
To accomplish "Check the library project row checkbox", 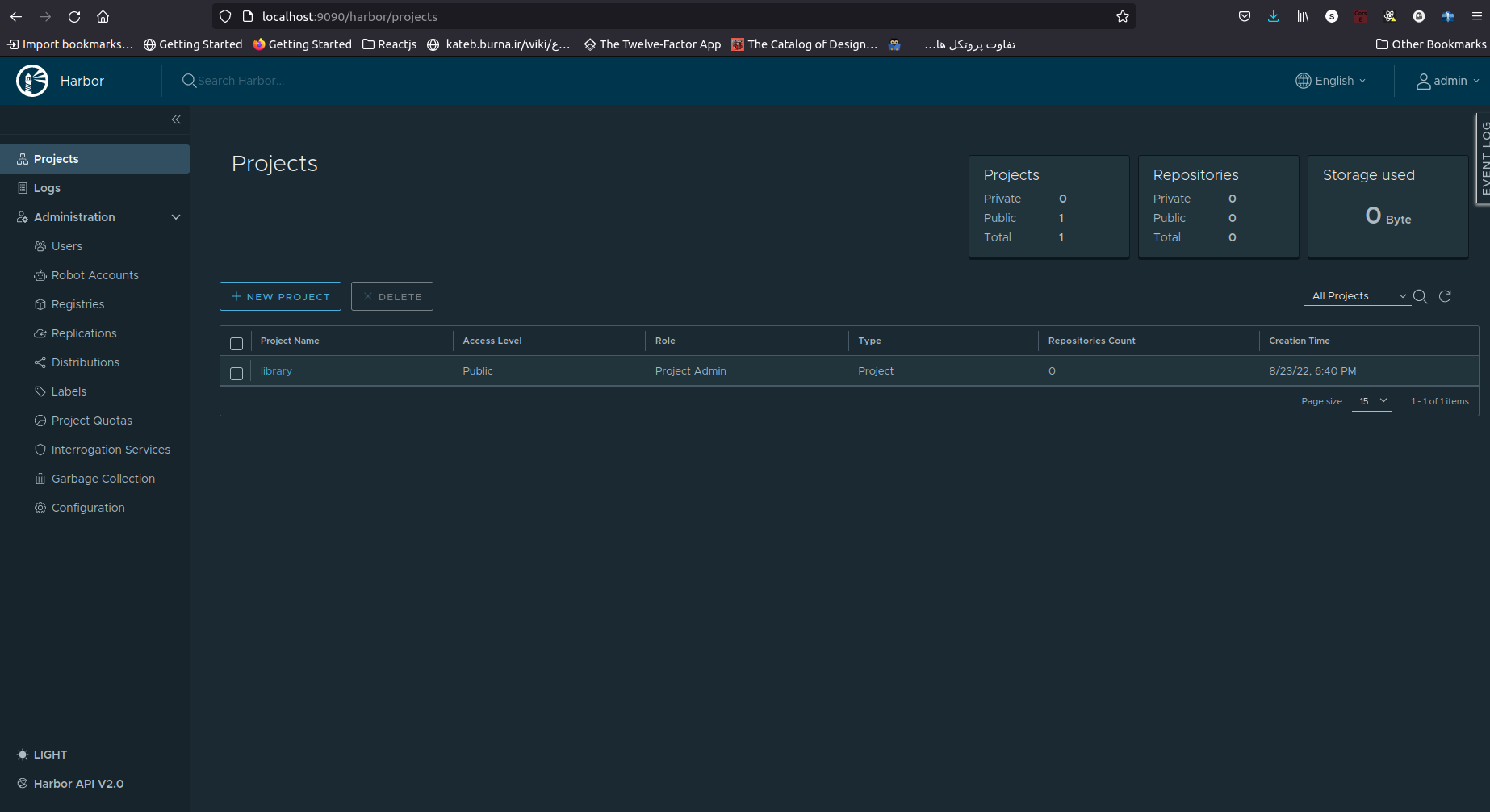I will coord(236,374).
